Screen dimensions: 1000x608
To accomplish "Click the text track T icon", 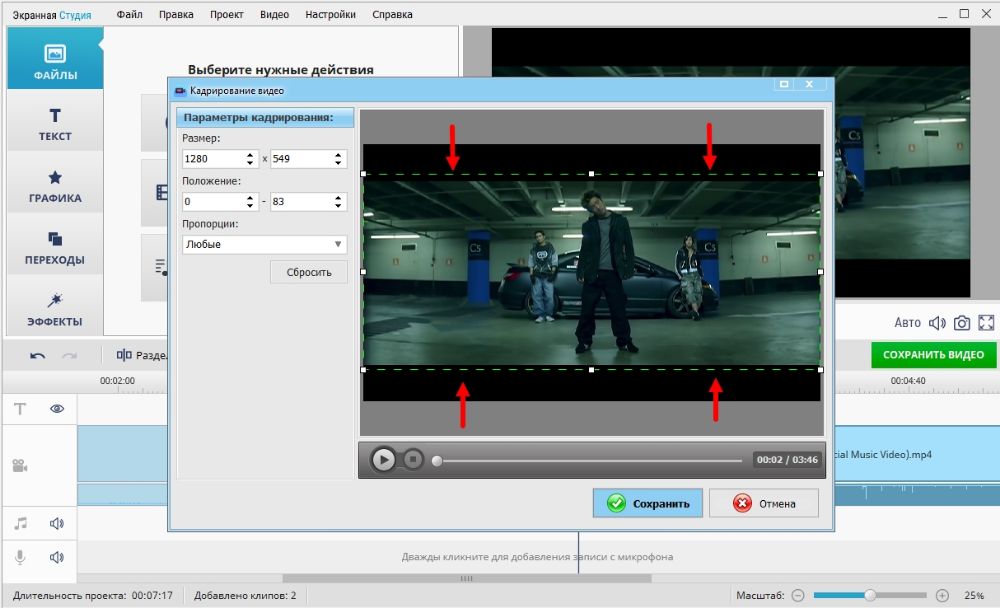I will pyautogui.click(x=20, y=408).
